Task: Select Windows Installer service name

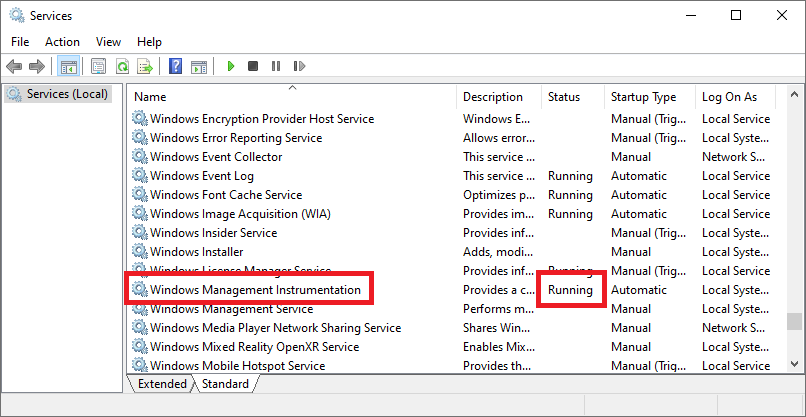Action: coord(197,252)
